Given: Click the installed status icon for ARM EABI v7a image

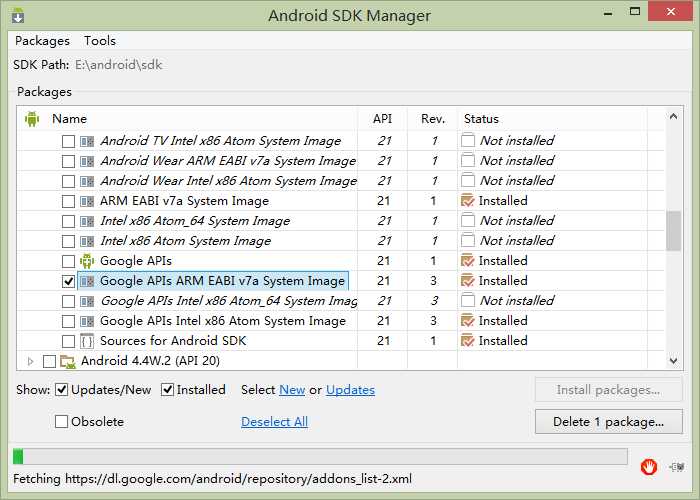Looking at the screenshot, I should click(467, 201).
